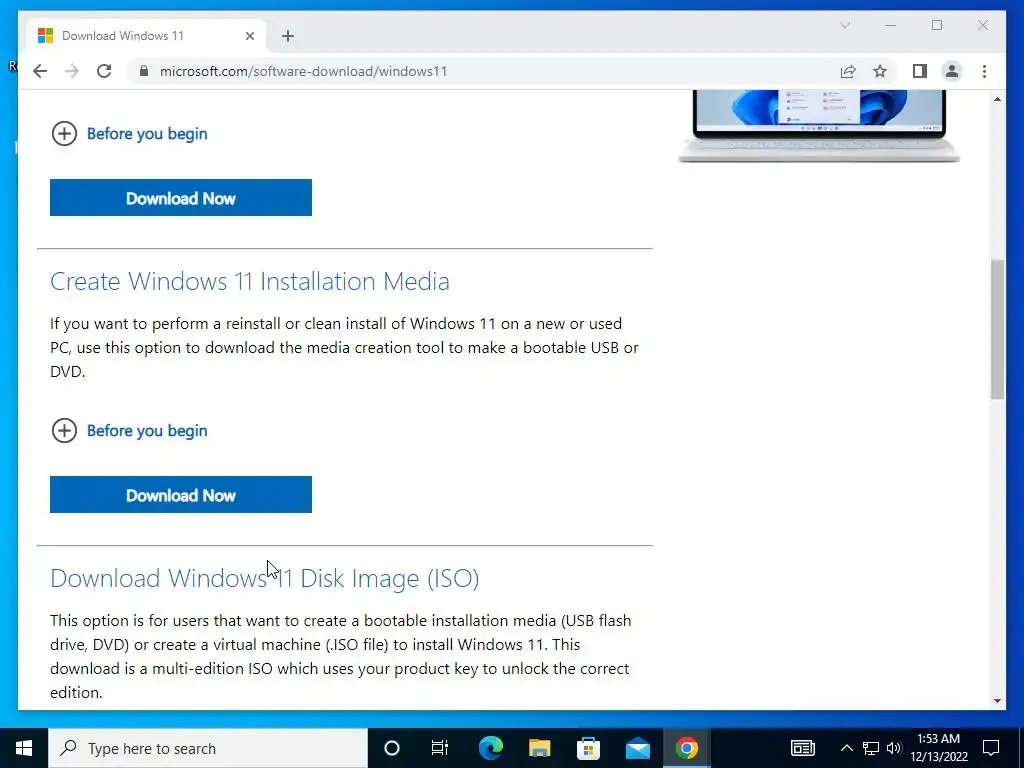View site info via the padlock icon
This screenshot has height=768, width=1024.
coord(144,71)
